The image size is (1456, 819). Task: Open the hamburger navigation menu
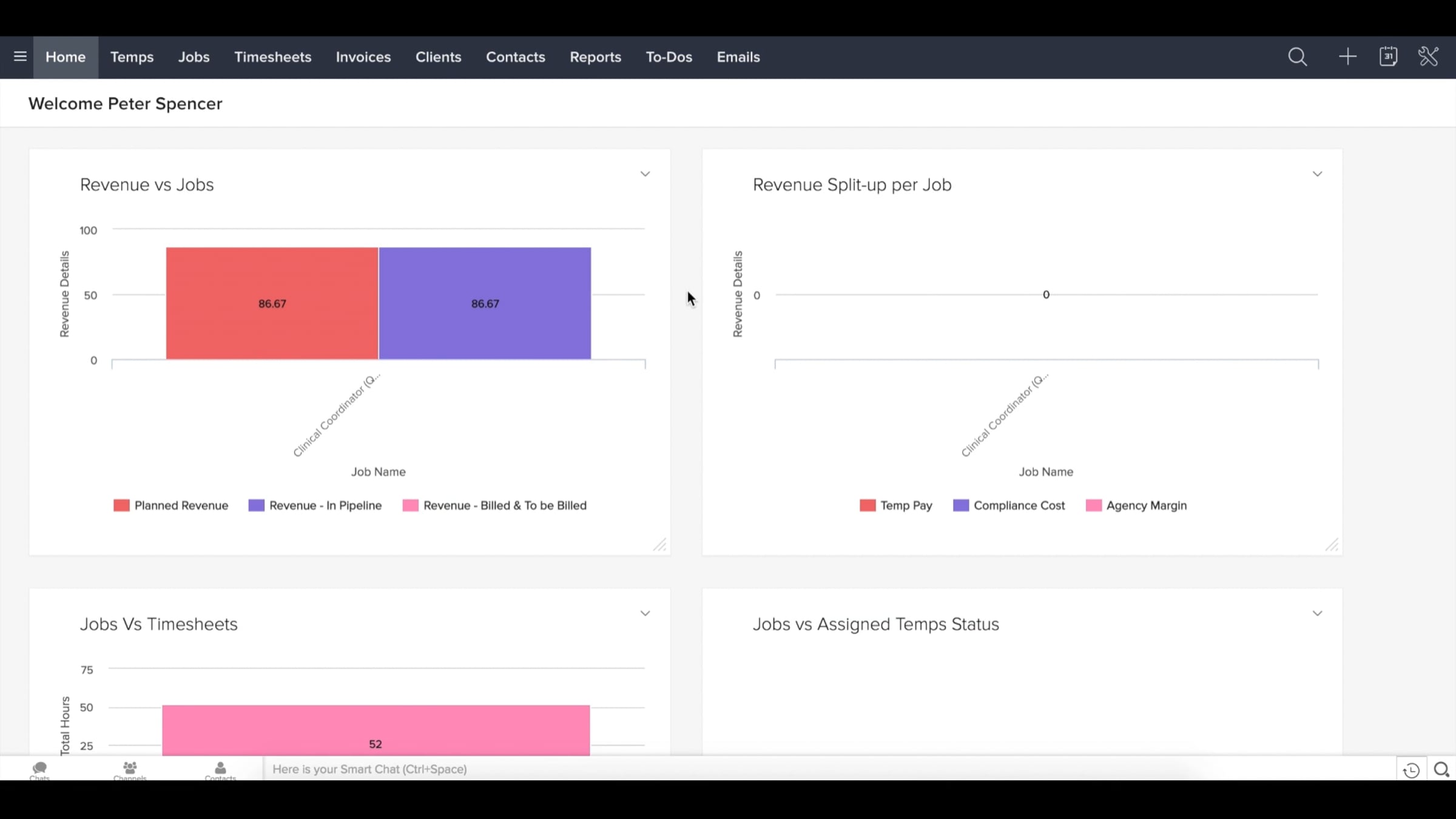20,57
